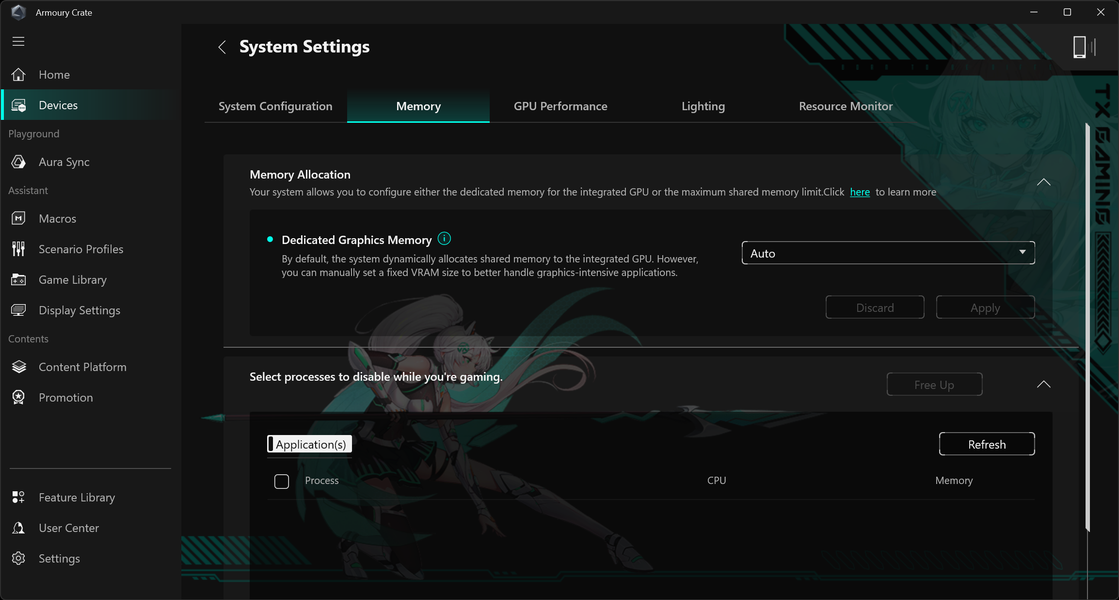The height and width of the screenshot is (600, 1119).
Task: Collapse the Select processes section chevron
Action: tap(1043, 385)
